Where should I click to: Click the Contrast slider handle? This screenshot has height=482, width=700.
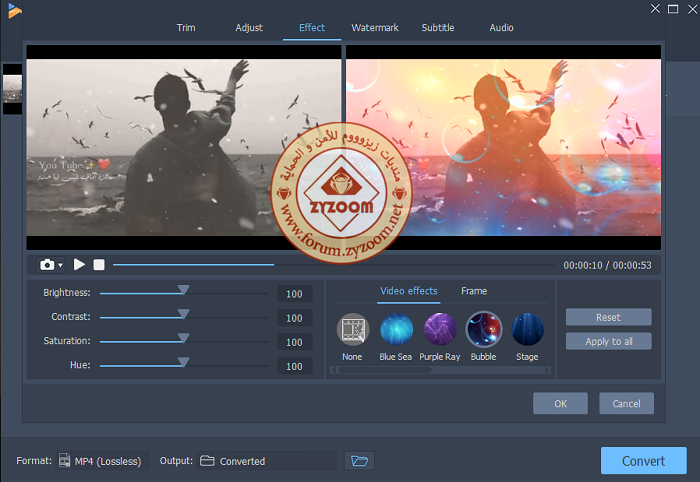pos(183,314)
